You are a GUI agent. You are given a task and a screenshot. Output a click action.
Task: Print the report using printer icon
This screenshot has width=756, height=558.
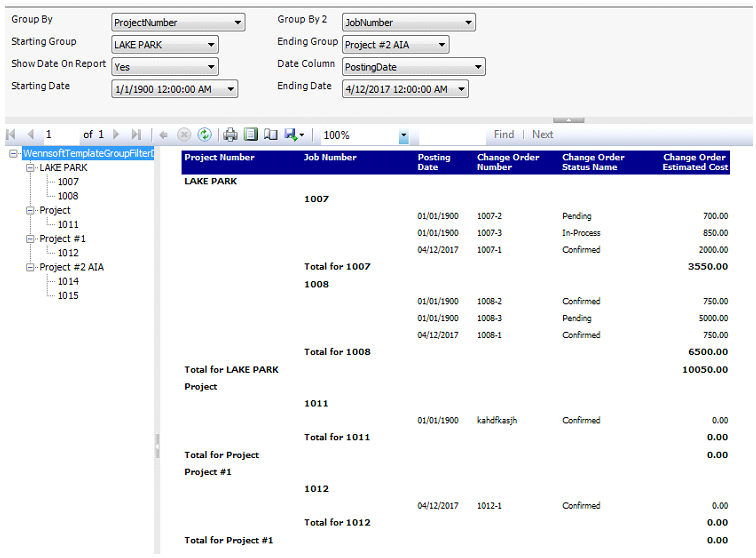230,134
